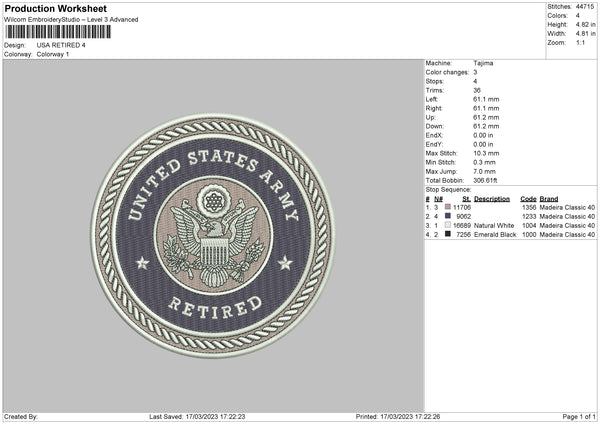Click the trims value 36

coord(477,91)
